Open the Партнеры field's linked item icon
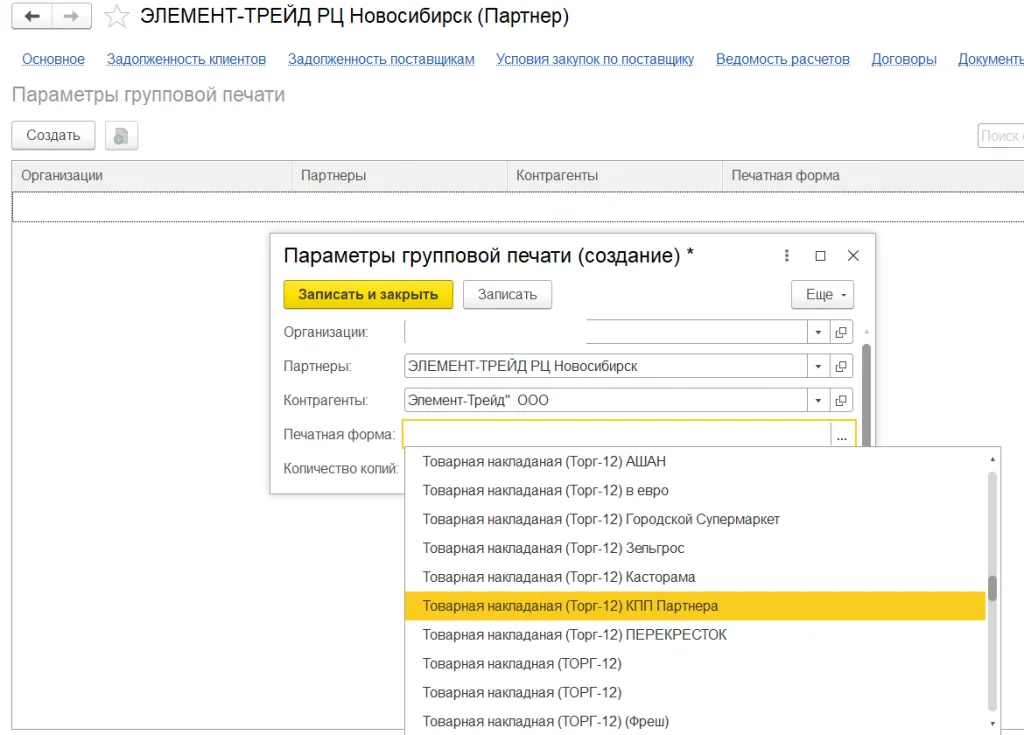Image resolution: width=1024 pixels, height=735 pixels. 841,366
